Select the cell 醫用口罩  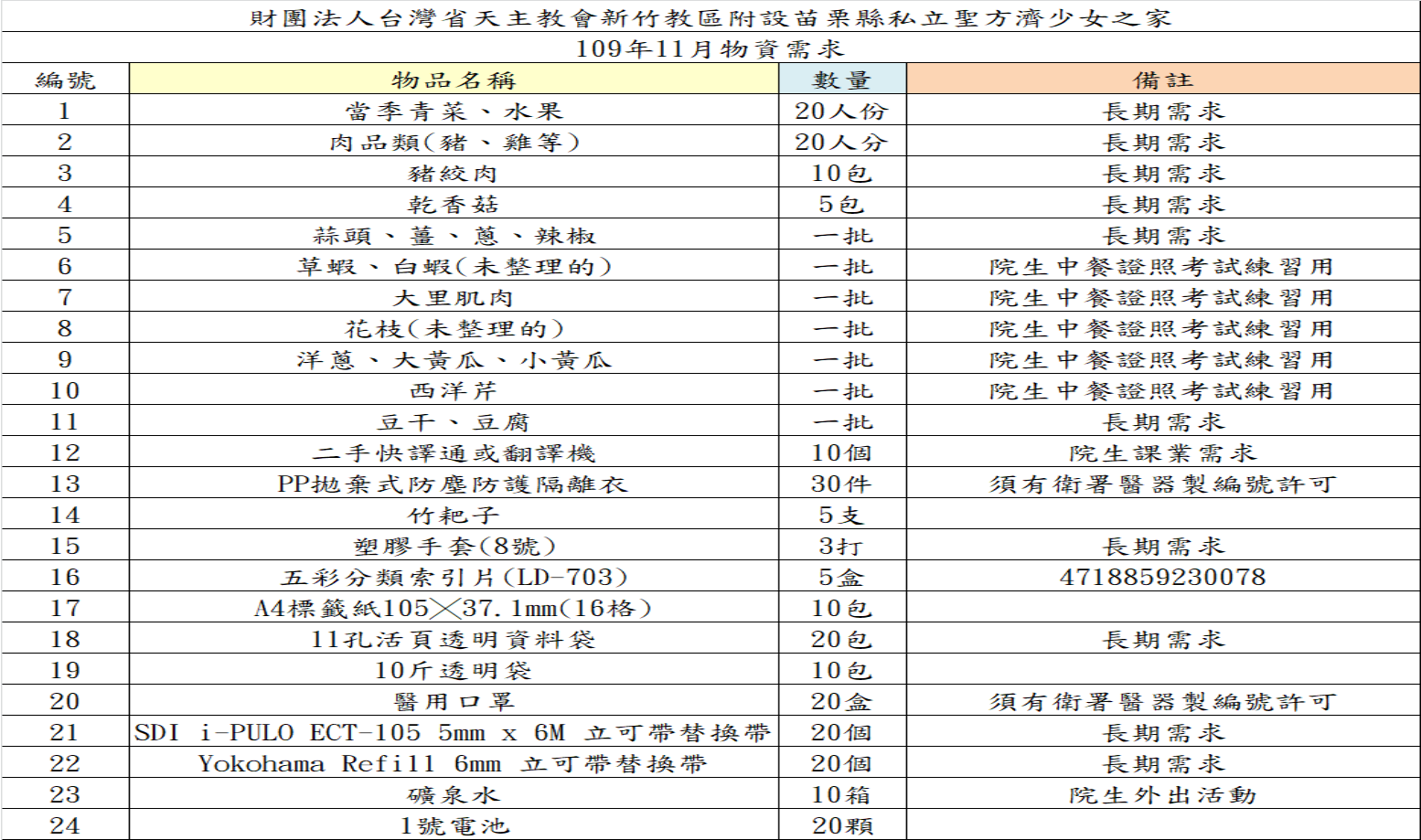tap(454, 701)
